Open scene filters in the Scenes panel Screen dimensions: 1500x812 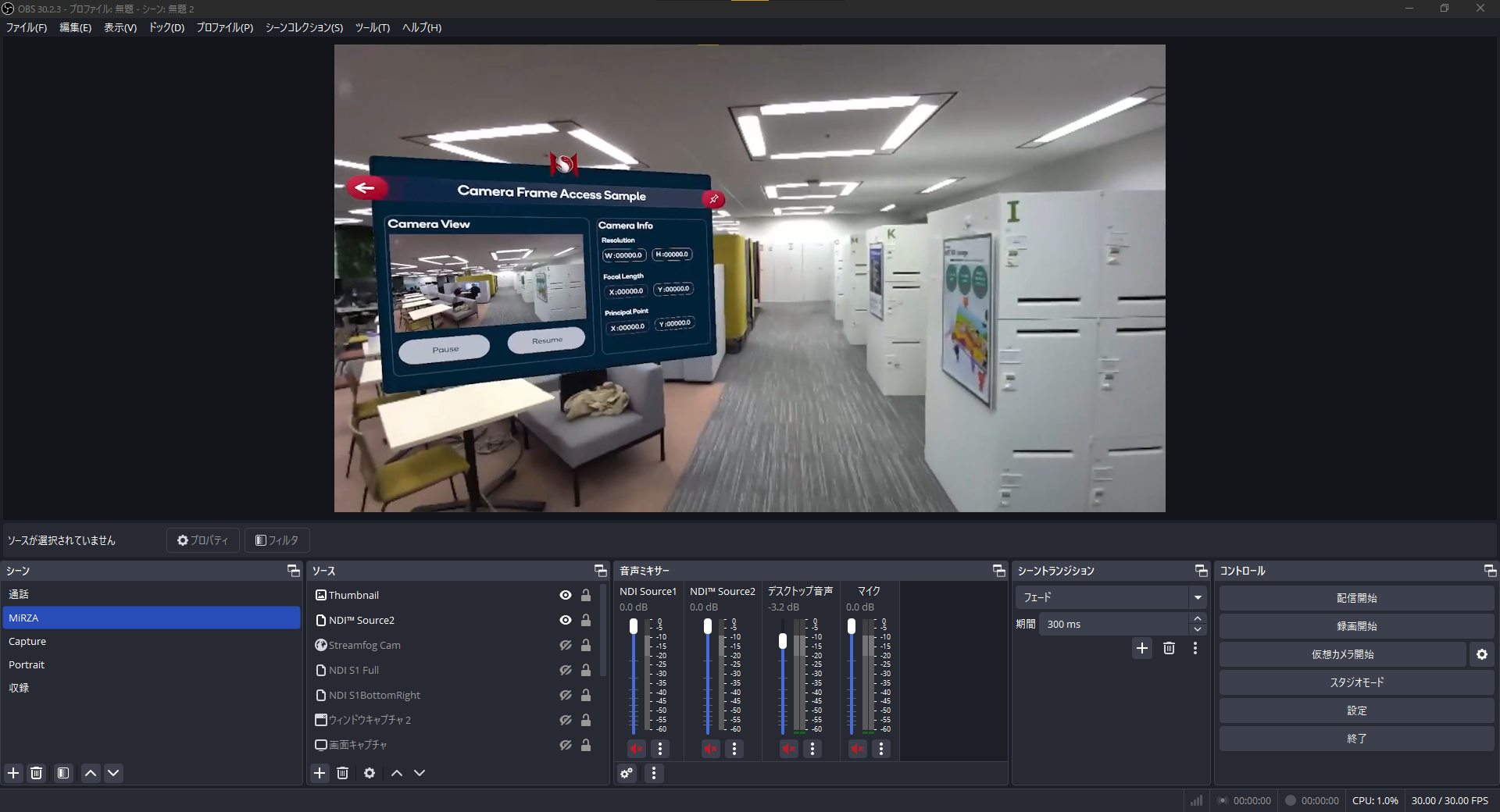tap(63, 773)
